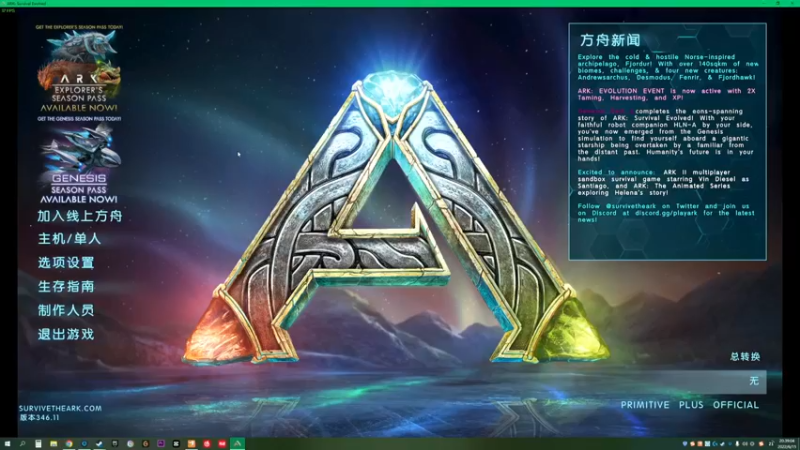The width and height of the screenshot is (800, 450).
Task: Open Windows taskbar search
Action: pos(22,444)
